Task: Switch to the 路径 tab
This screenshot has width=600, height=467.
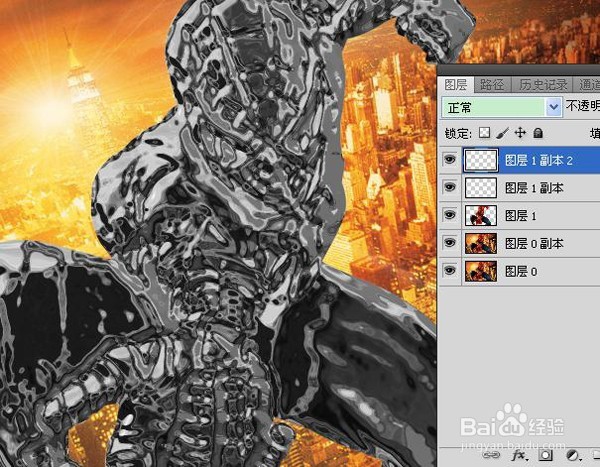Action: click(x=492, y=85)
